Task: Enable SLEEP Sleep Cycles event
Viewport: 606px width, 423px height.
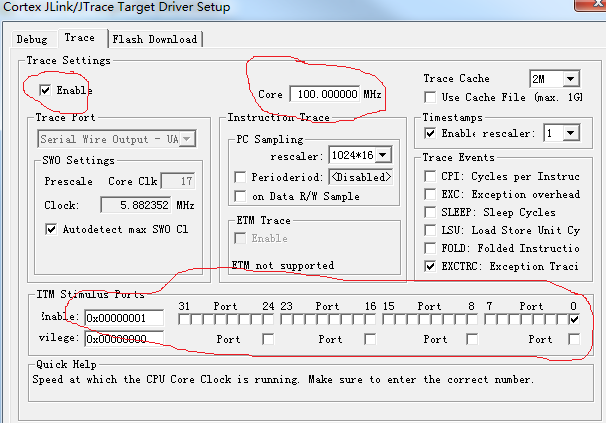Action: click(430, 212)
